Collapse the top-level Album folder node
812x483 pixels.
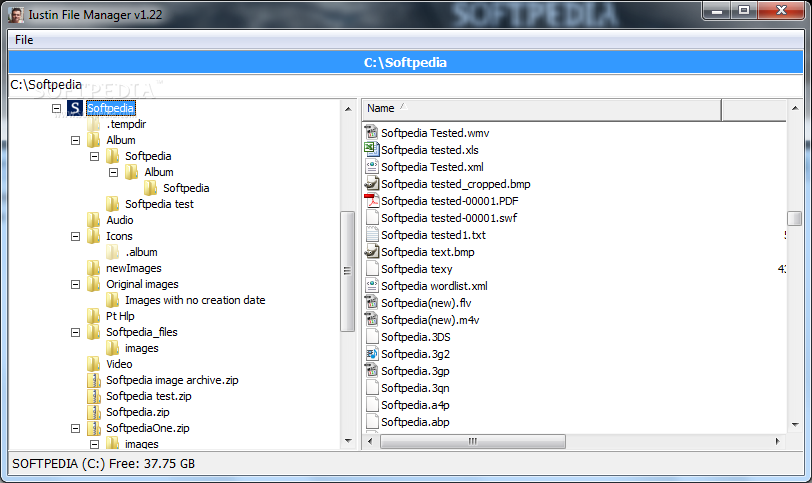click(76, 140)
